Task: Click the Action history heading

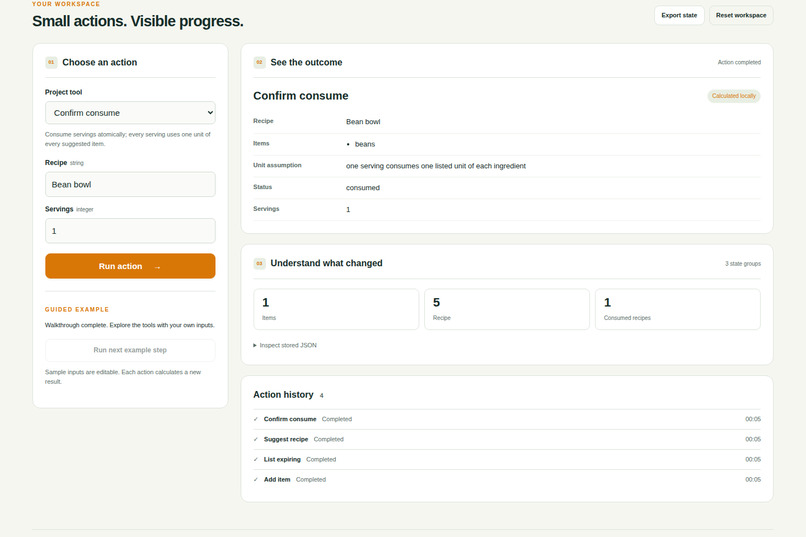Action: [283, 395]
